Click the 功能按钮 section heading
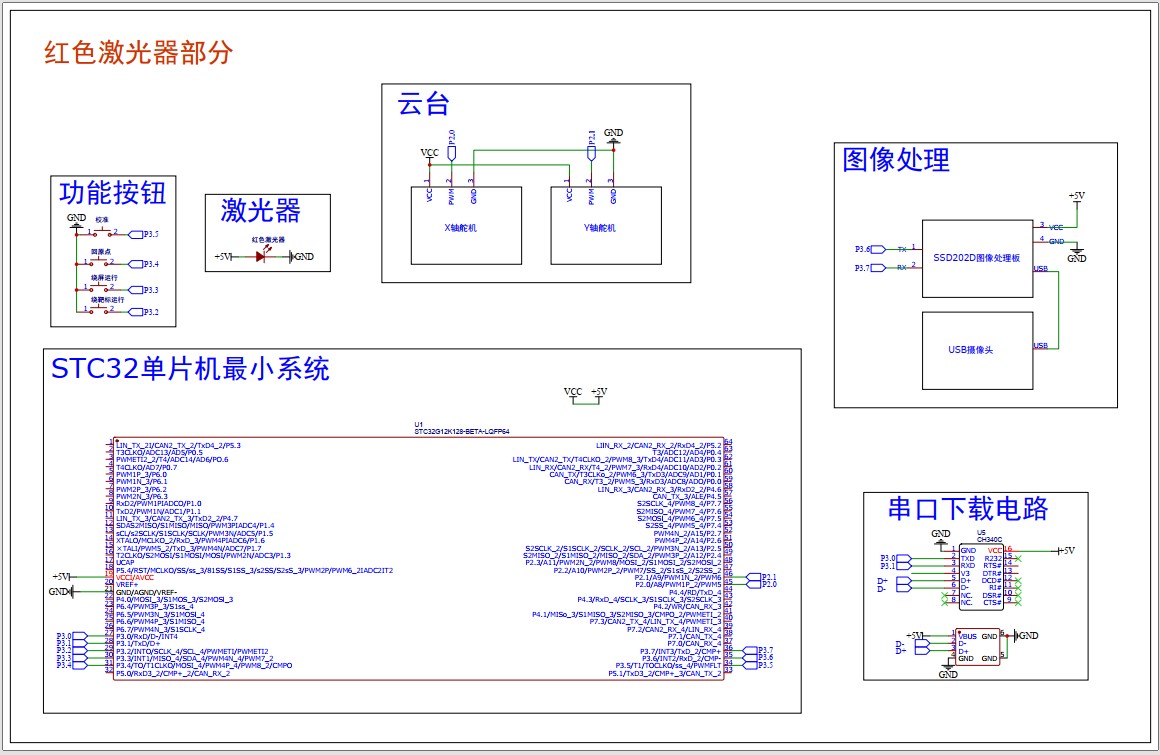The width and height of the screenshot is (1160, 755). [113, 193]
